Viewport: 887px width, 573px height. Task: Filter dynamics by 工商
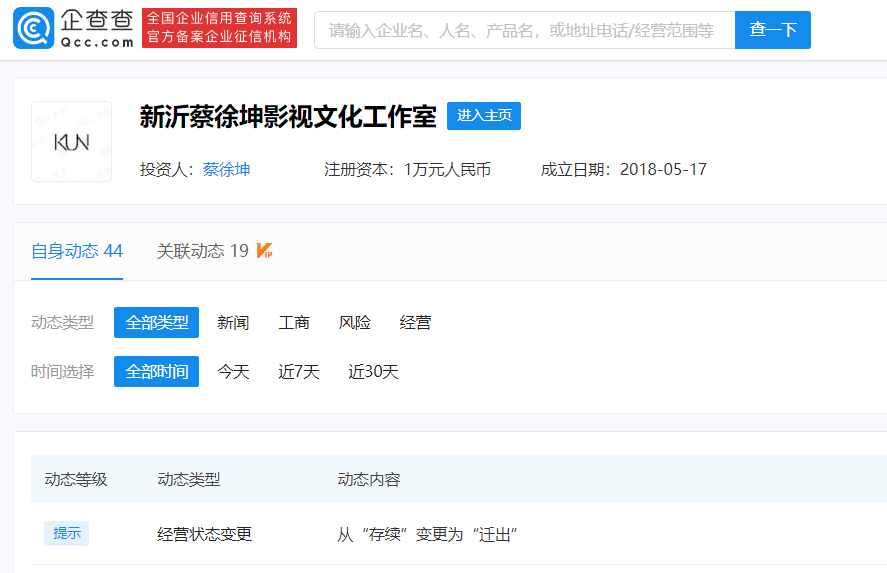click(x=294, y=322)
